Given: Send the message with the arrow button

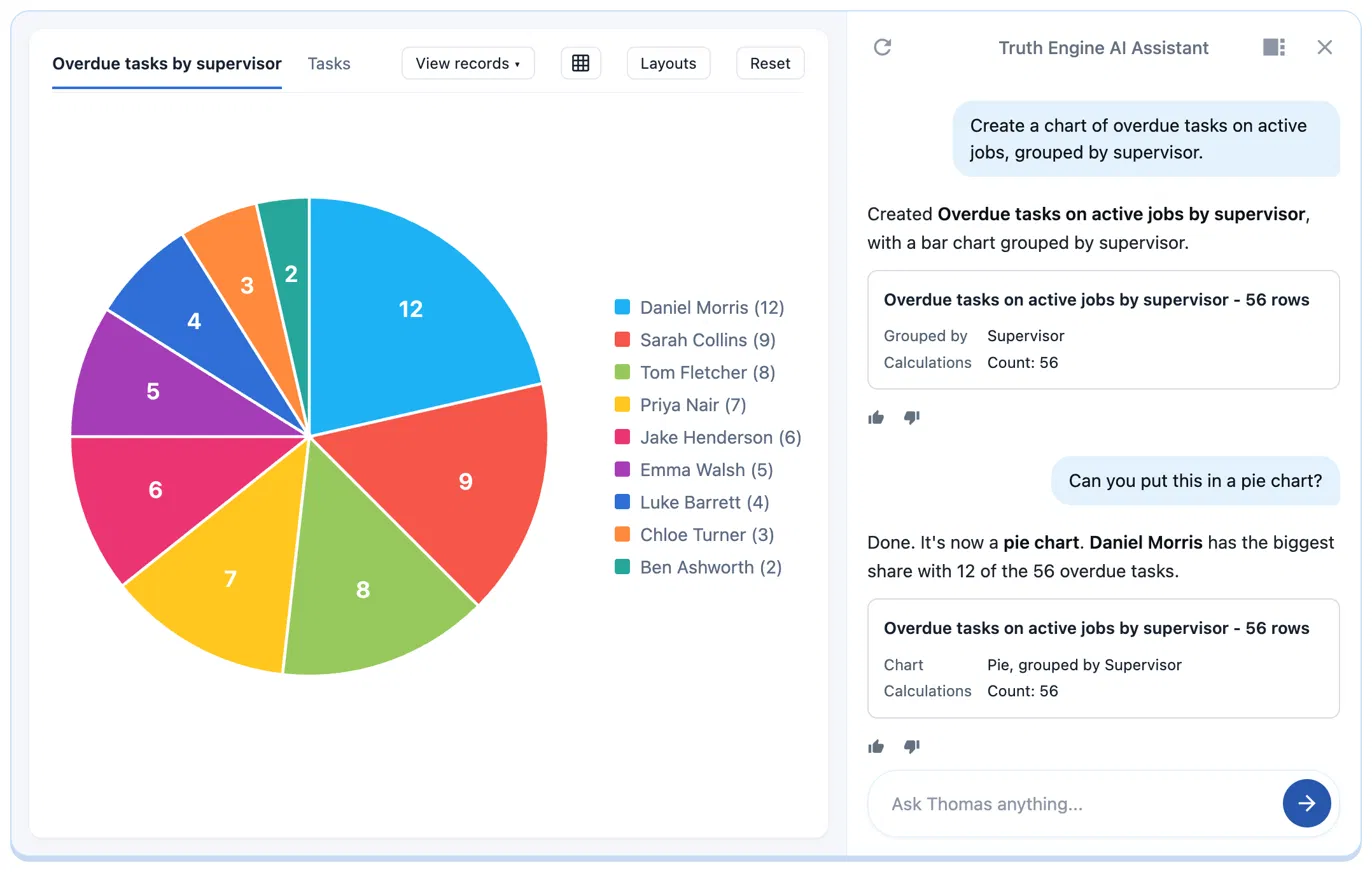Looking at the screenshot, I should tap(1306, 803).
